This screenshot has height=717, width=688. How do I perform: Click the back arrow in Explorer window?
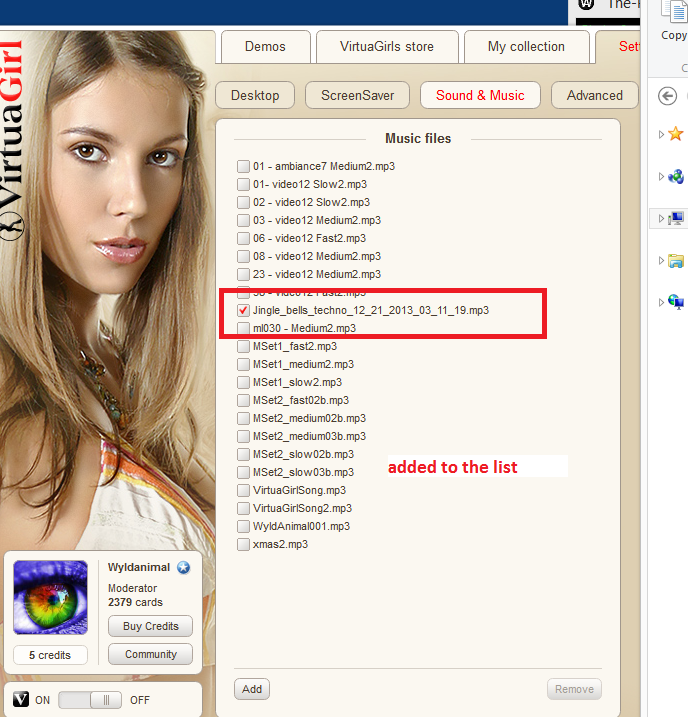[667, 96]
